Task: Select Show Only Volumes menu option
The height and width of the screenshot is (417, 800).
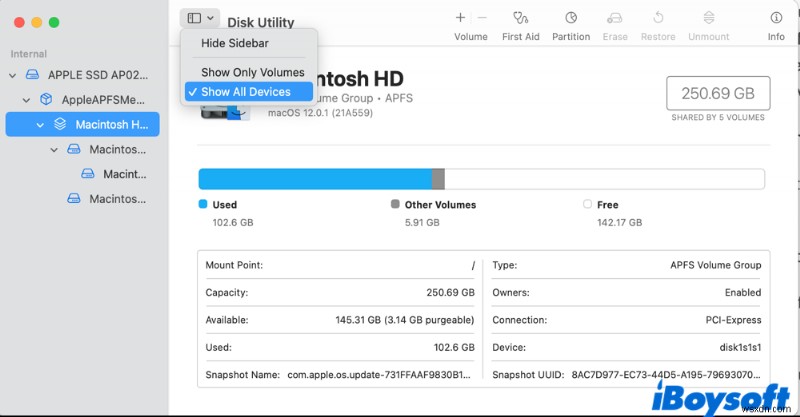Action: (x=253, y=72)
